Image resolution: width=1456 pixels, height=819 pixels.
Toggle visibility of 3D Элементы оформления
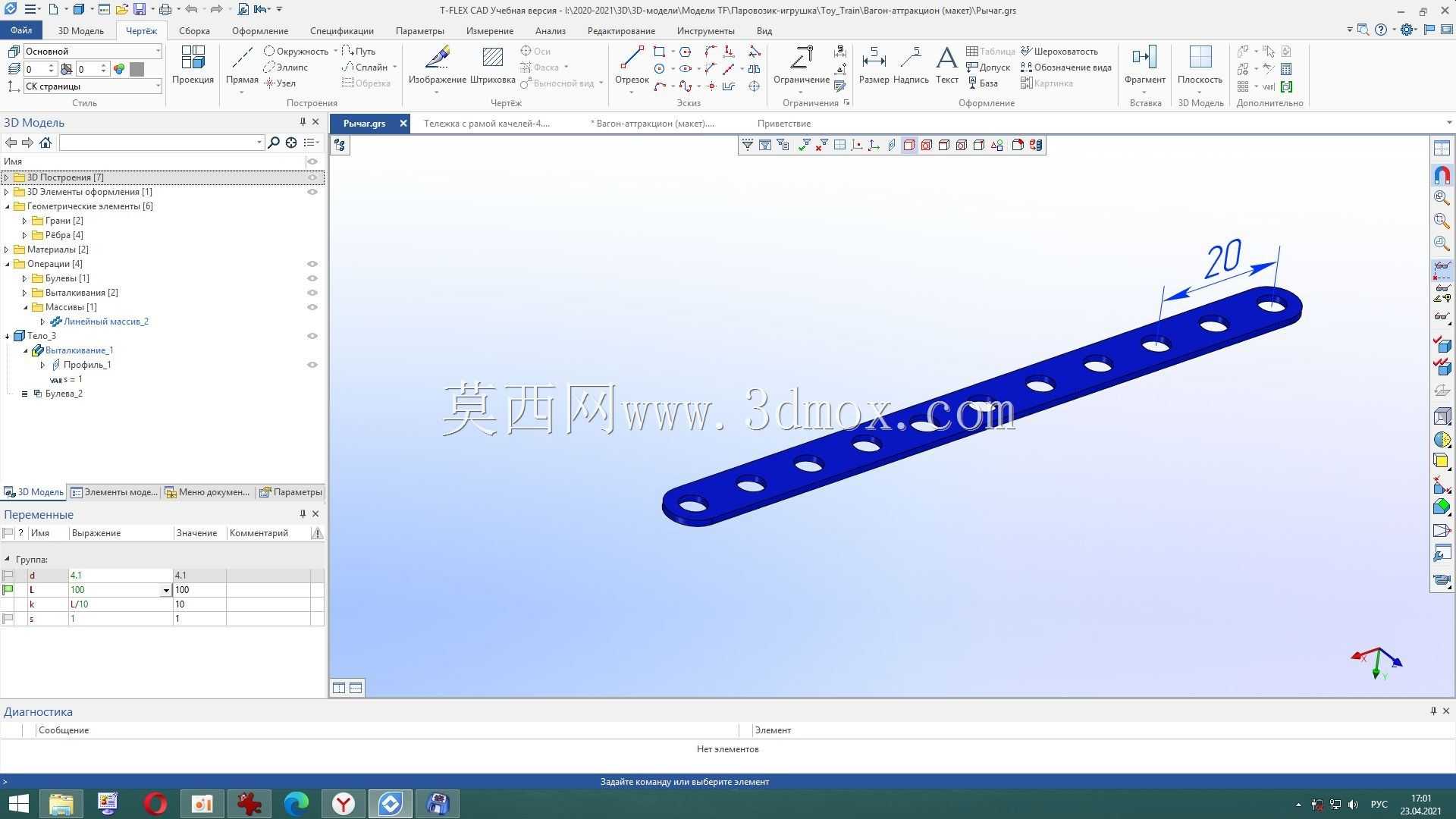[312, 192]
